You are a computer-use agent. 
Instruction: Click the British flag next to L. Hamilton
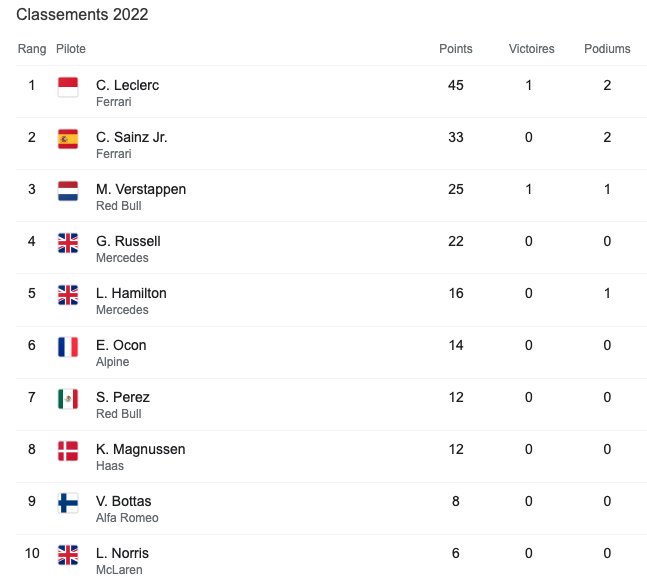(68, 295)
